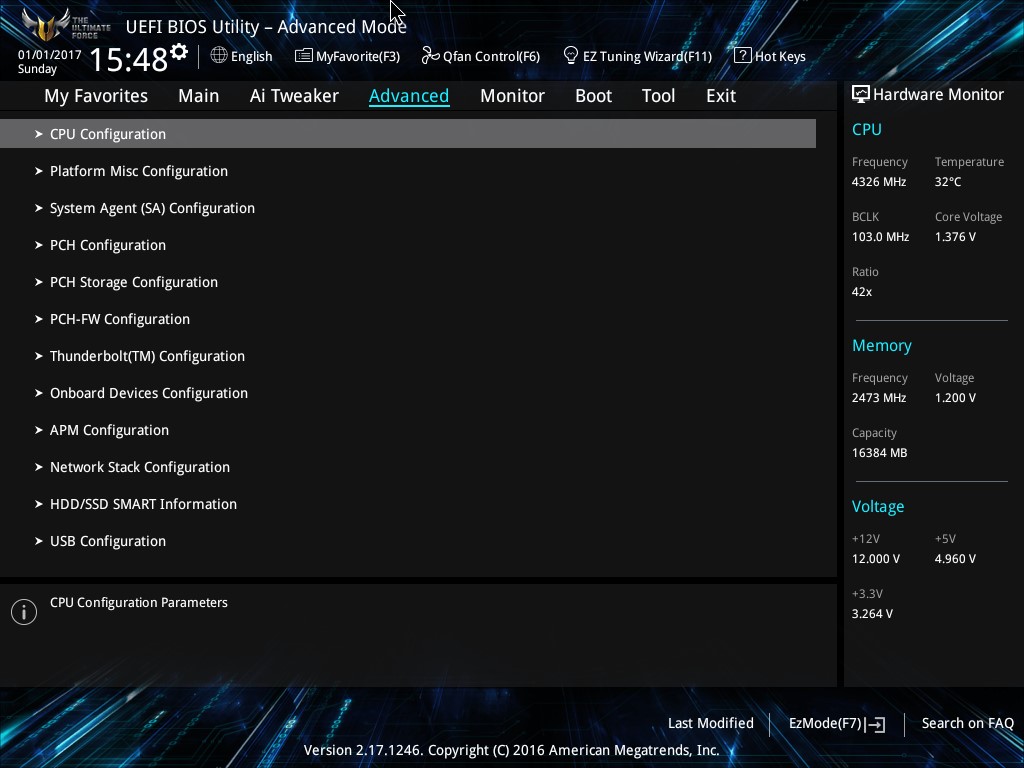The width and height of the screenshot is (1024, 768).
Task: Click the EZ Tuning Wizard lightbulb icon
Action: [x=571, y=55]
